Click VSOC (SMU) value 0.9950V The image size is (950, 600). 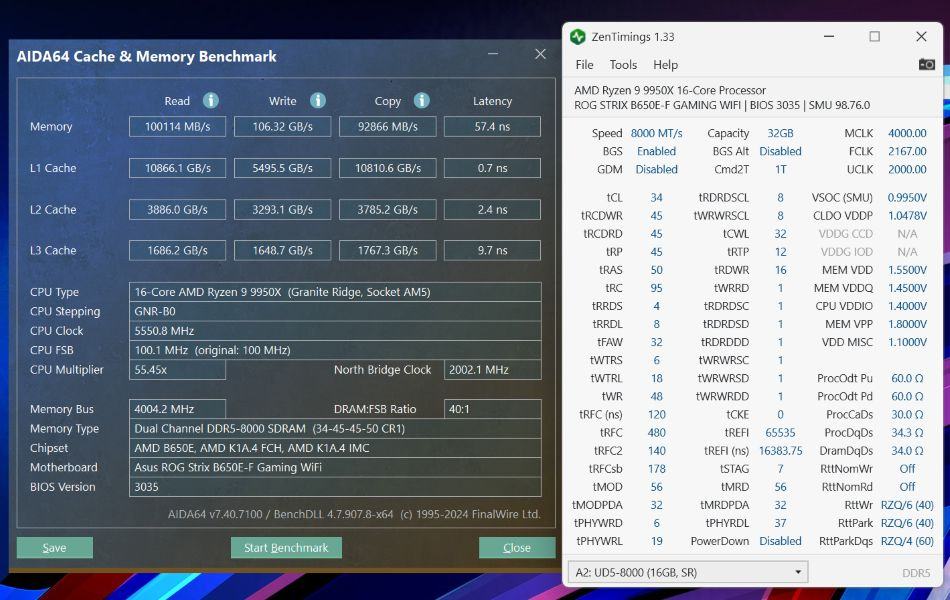point(907,198)
